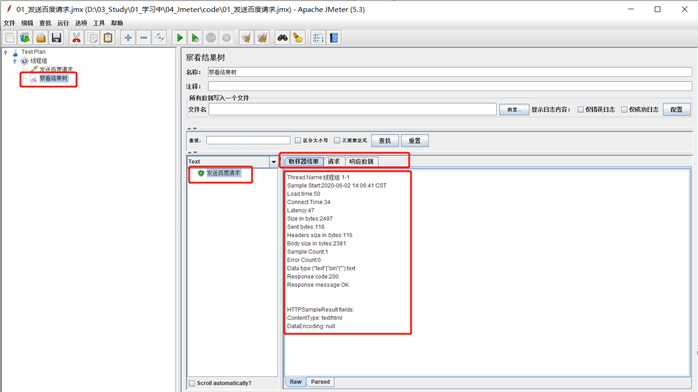Screen dimensions: 698x392
Task: Copy the element with the copy icon
Action: pyautogui.click(x=93, y=38)
